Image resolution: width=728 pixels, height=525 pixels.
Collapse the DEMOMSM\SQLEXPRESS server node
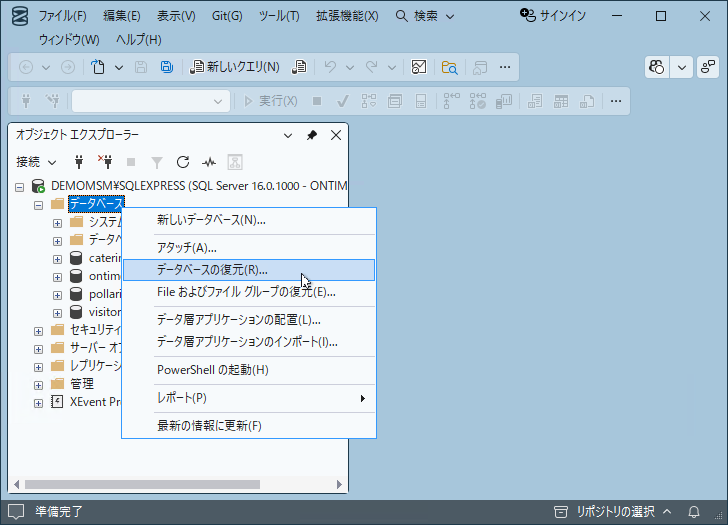pos(20,186)
